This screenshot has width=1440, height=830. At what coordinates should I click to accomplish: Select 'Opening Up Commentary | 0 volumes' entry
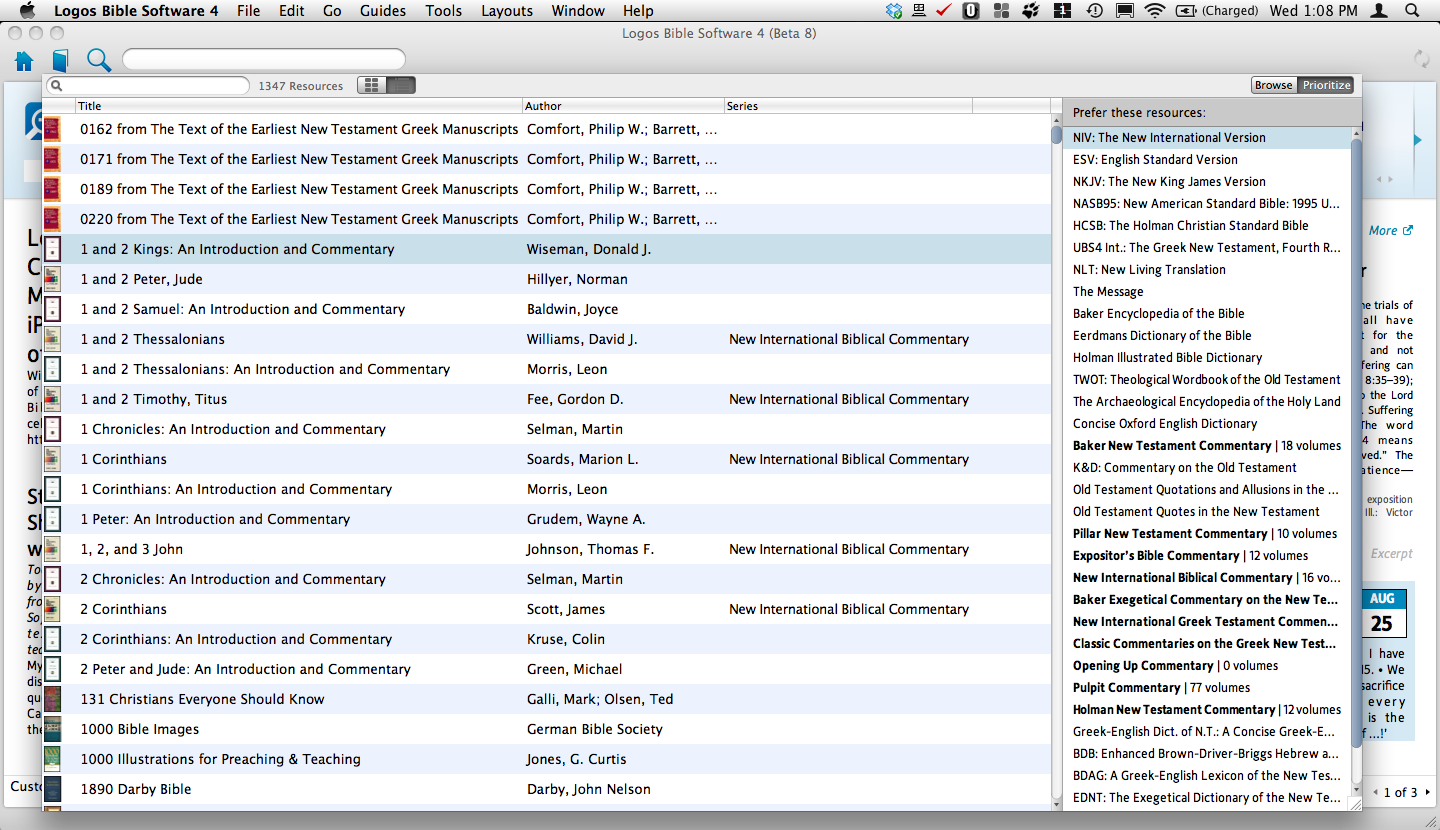pos(1206,666)
